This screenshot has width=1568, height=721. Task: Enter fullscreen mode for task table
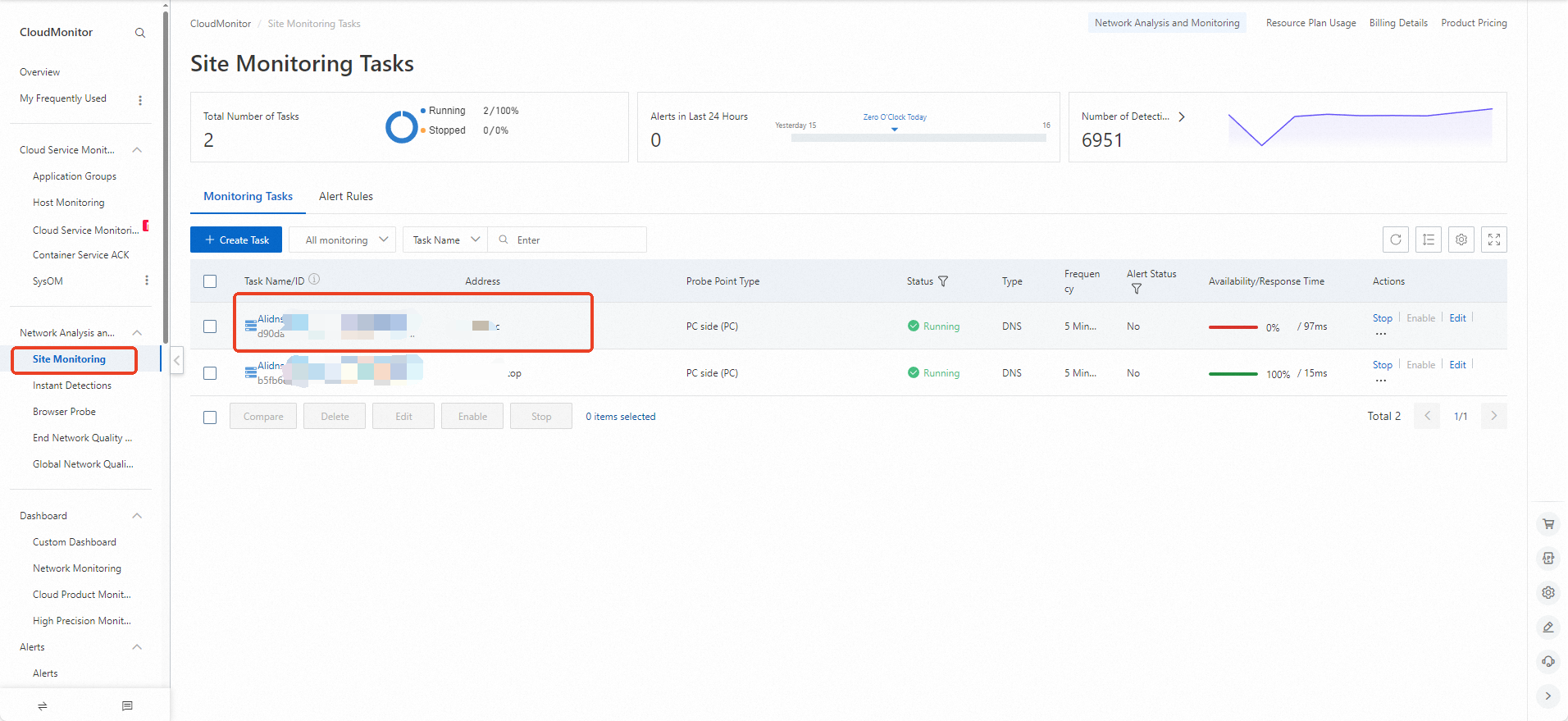(1493, 240)
